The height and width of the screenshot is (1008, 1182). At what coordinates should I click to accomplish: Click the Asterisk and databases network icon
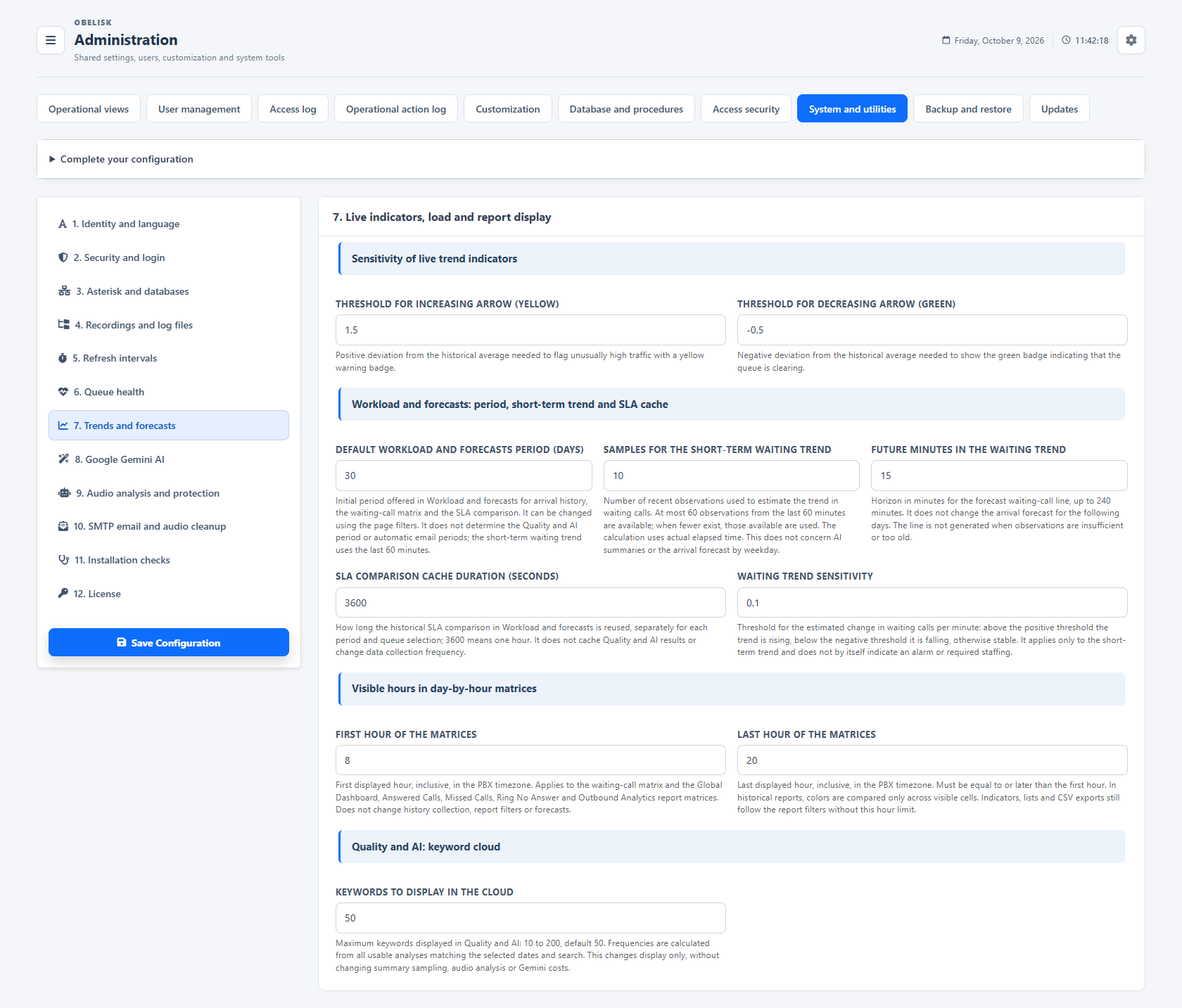[x=64, y=291]
